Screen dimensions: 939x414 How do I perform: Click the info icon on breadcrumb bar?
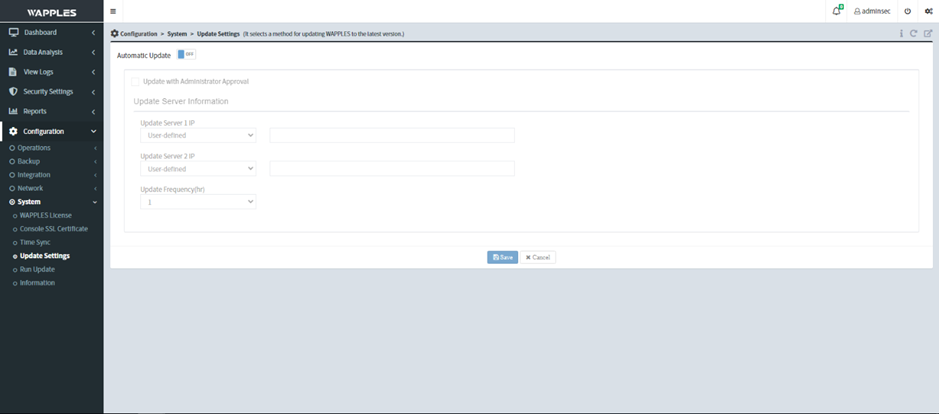click(900, 34)
